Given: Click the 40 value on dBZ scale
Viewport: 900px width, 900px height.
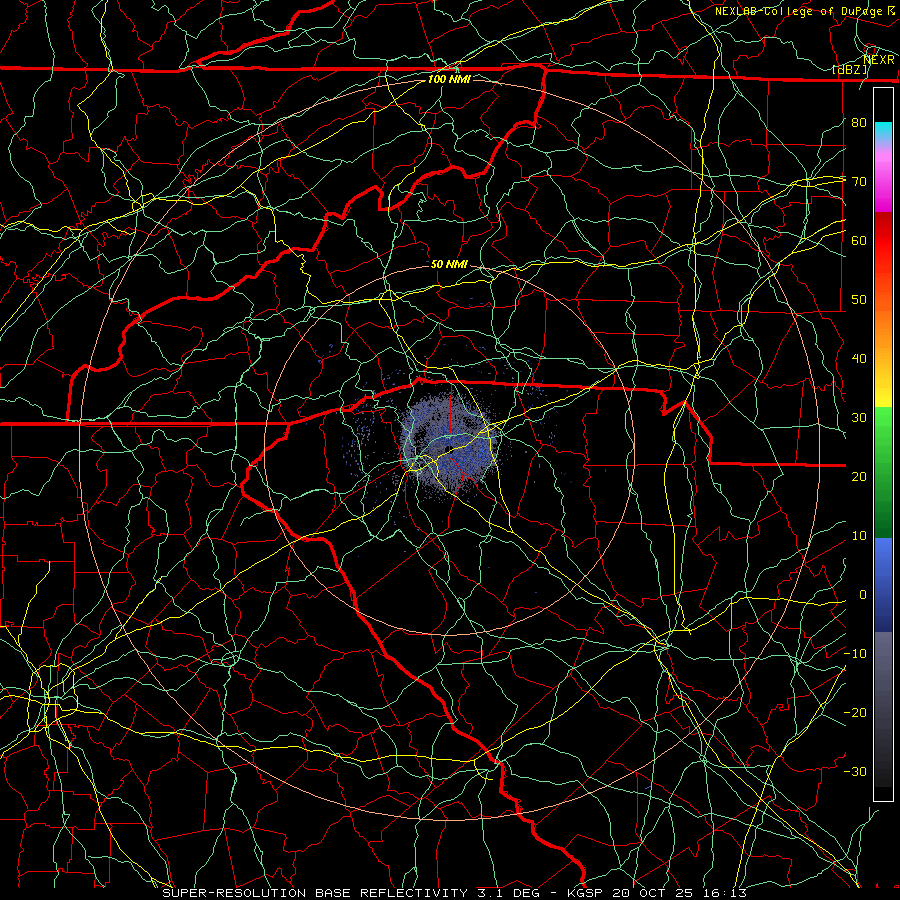Looking at the screenshot, I should [859, 359].
